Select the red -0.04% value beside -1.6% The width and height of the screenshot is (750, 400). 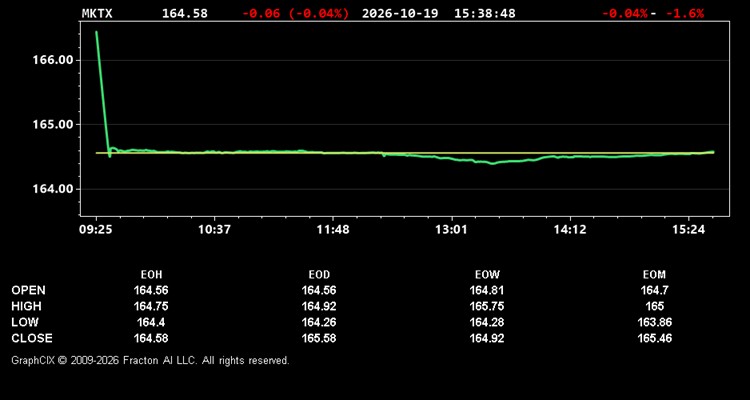pyautogui.click(x=624, y=13)
